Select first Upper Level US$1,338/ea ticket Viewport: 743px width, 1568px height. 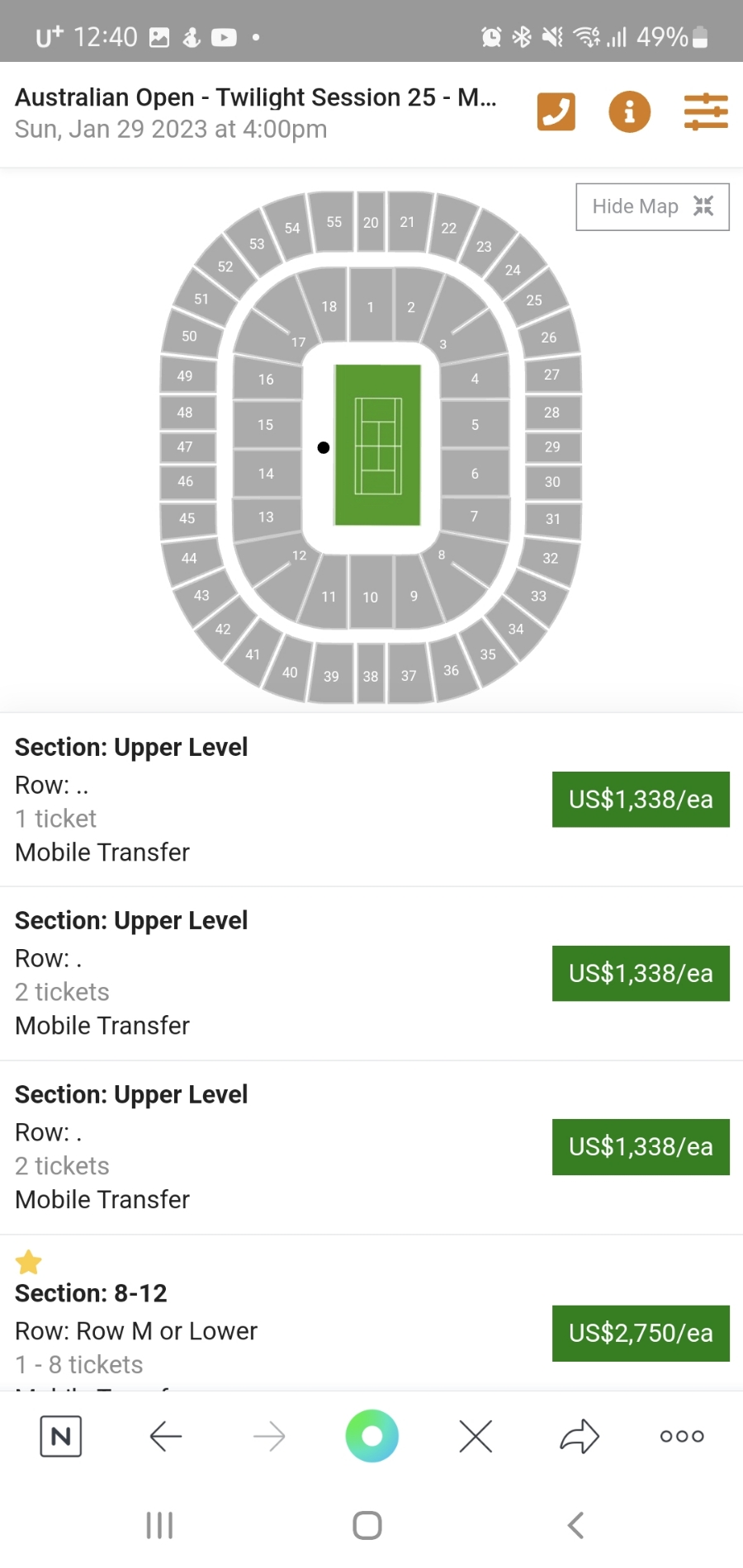pos(641,799)
